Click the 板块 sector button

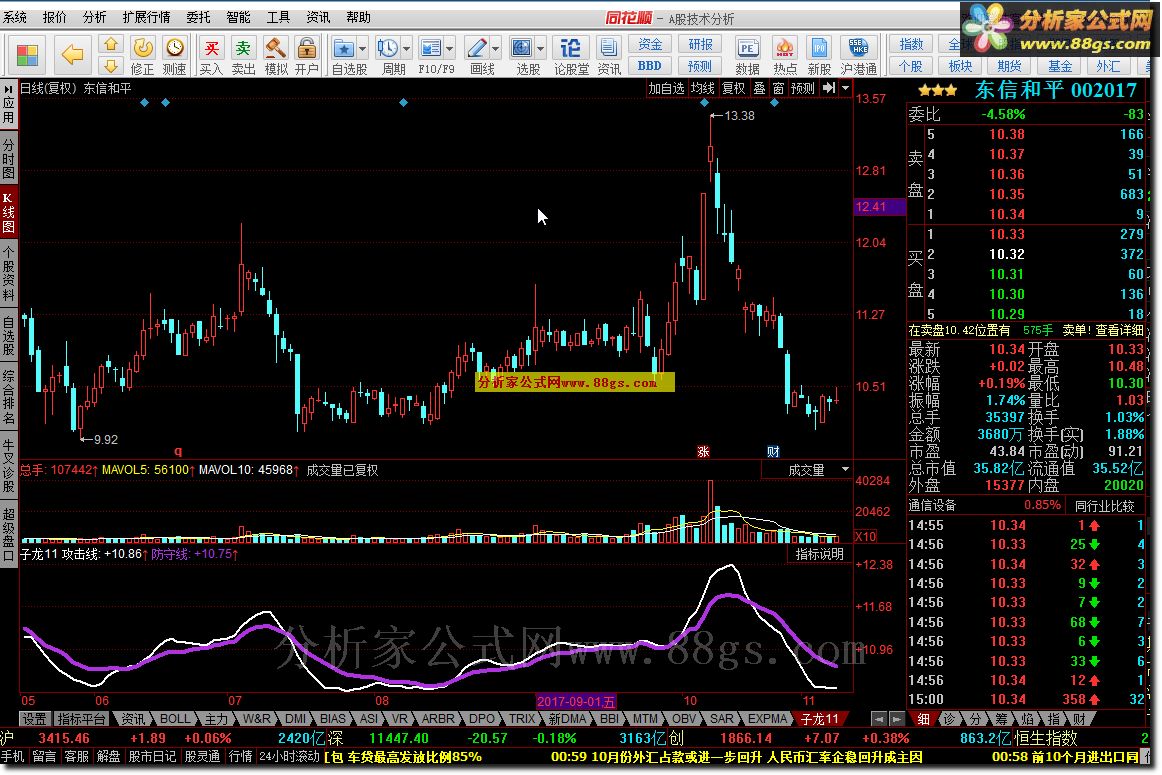960,66
